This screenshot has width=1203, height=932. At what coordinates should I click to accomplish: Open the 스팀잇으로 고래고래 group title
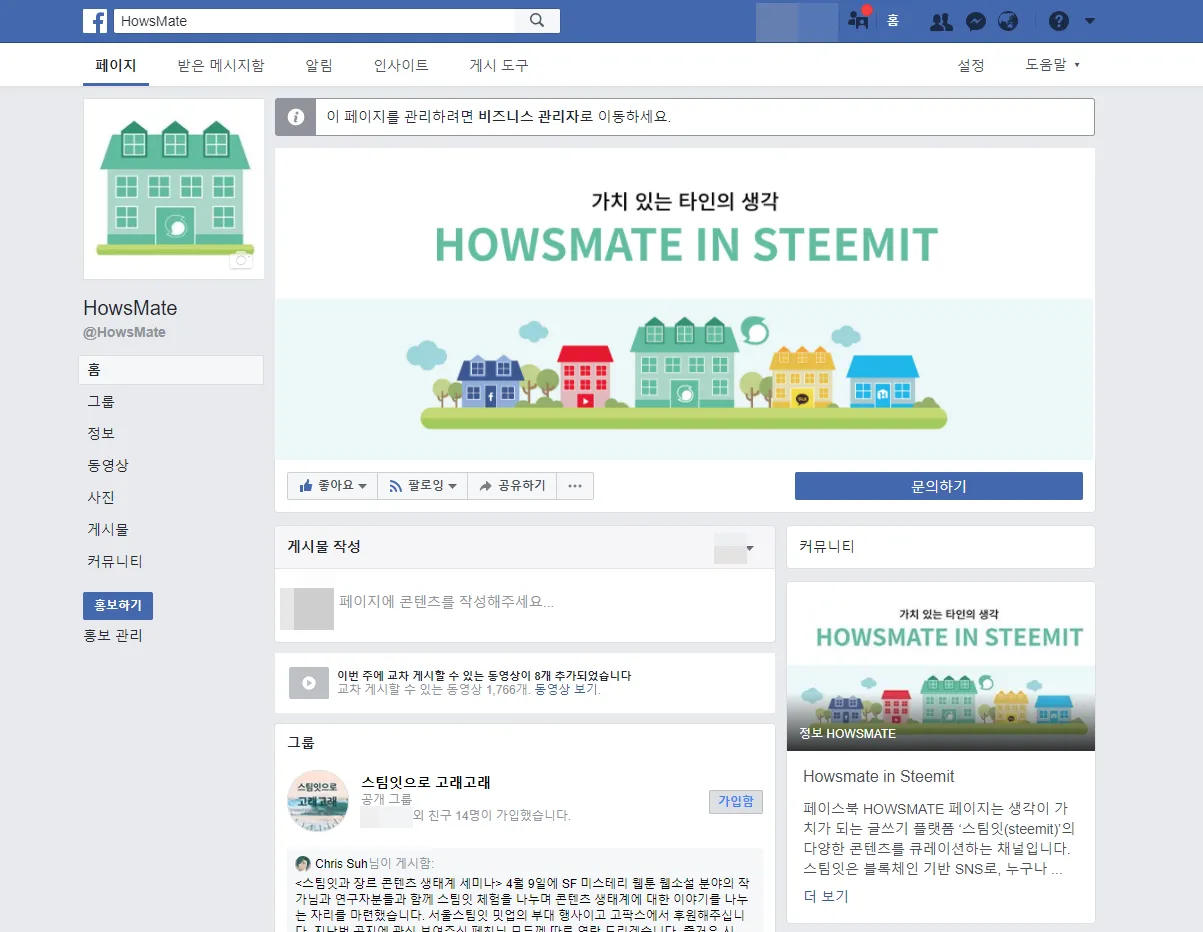426,782
